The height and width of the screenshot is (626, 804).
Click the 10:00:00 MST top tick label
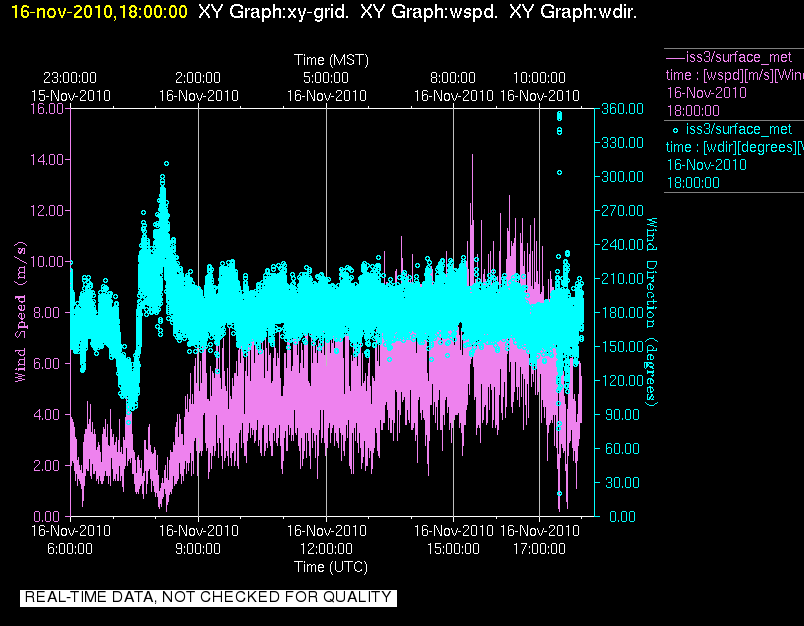point(539,78)
